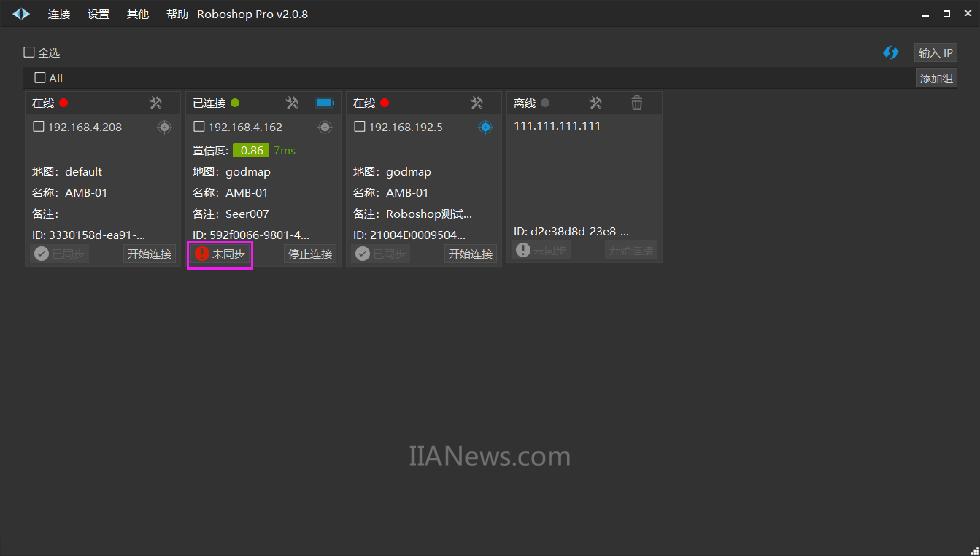980x556 pixels.
Task: Click the blue refresh icon near 输入 IP
Action: point(890,53)
